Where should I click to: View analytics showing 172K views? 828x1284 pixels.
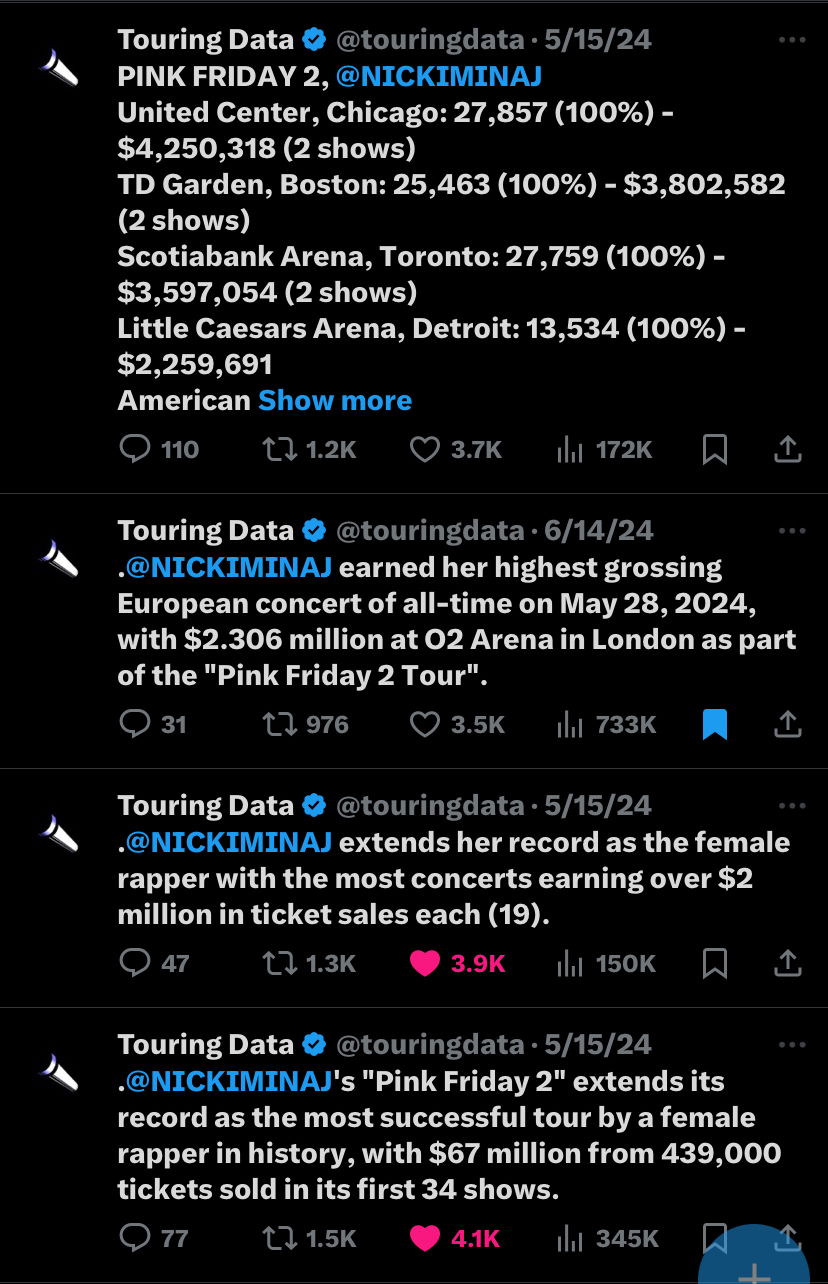[604, 450]
